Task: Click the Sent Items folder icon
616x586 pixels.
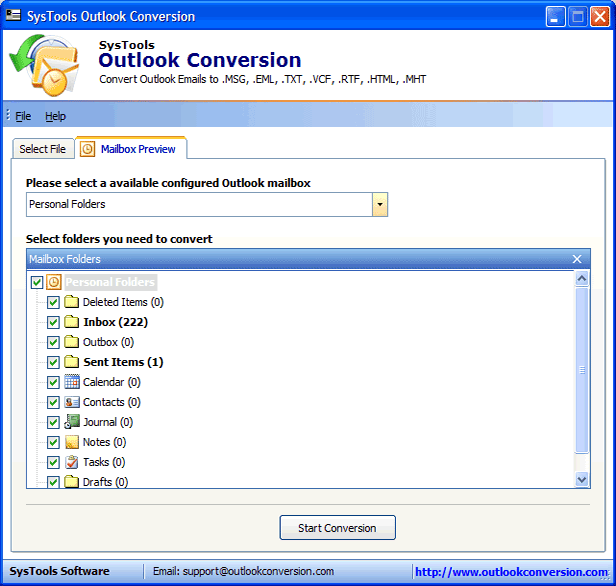Action: coord(72,362)
